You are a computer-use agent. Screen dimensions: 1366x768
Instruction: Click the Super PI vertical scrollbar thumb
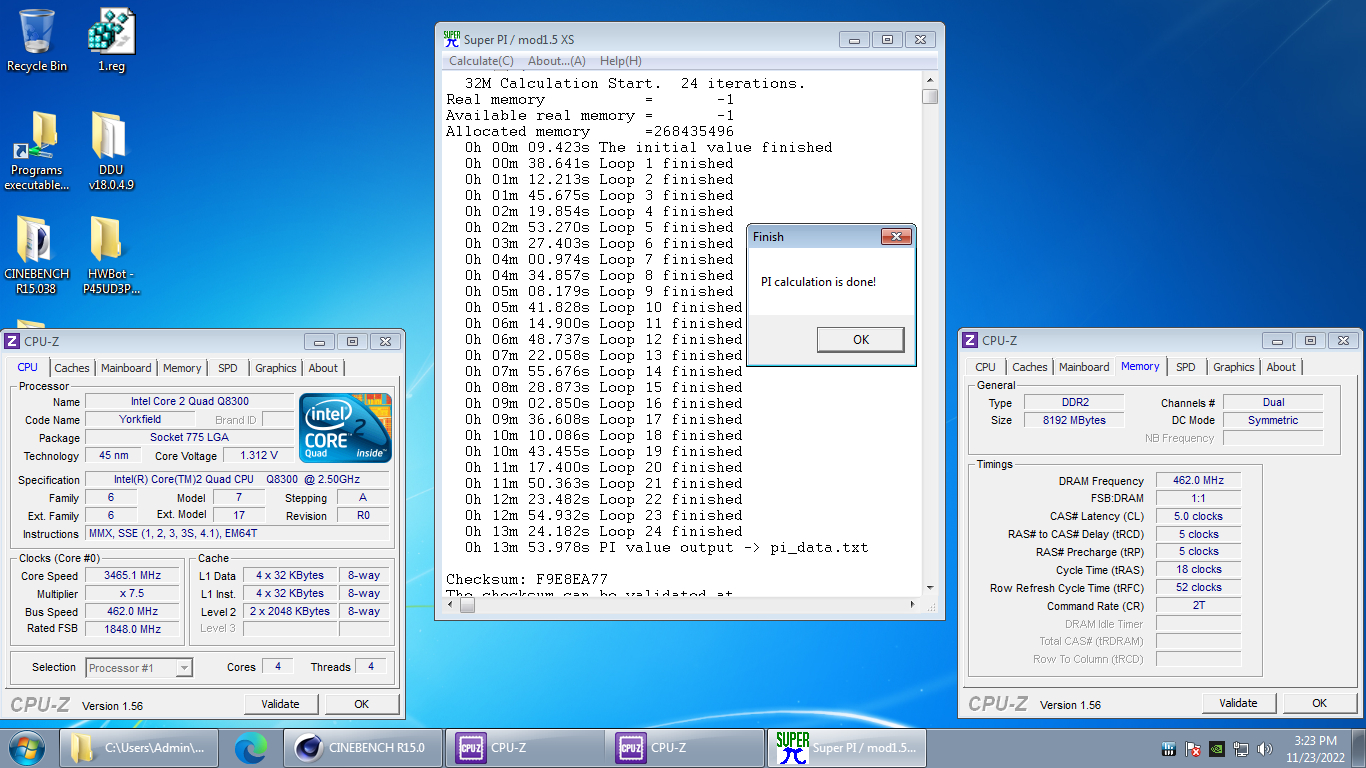tap(930, 96)
